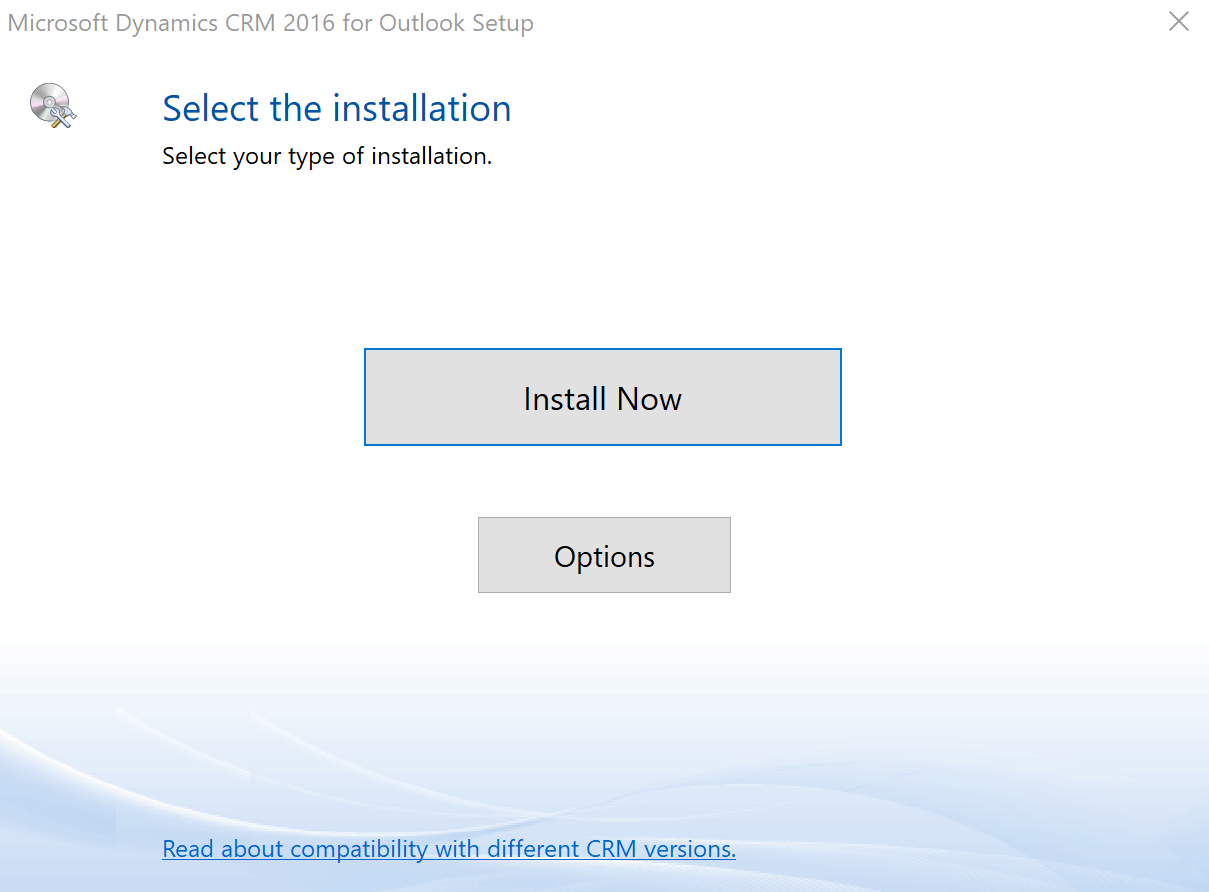Close the CRM for Outlook Setup window
This screenshot has height=892, width=1209.
click(1179, 22)
